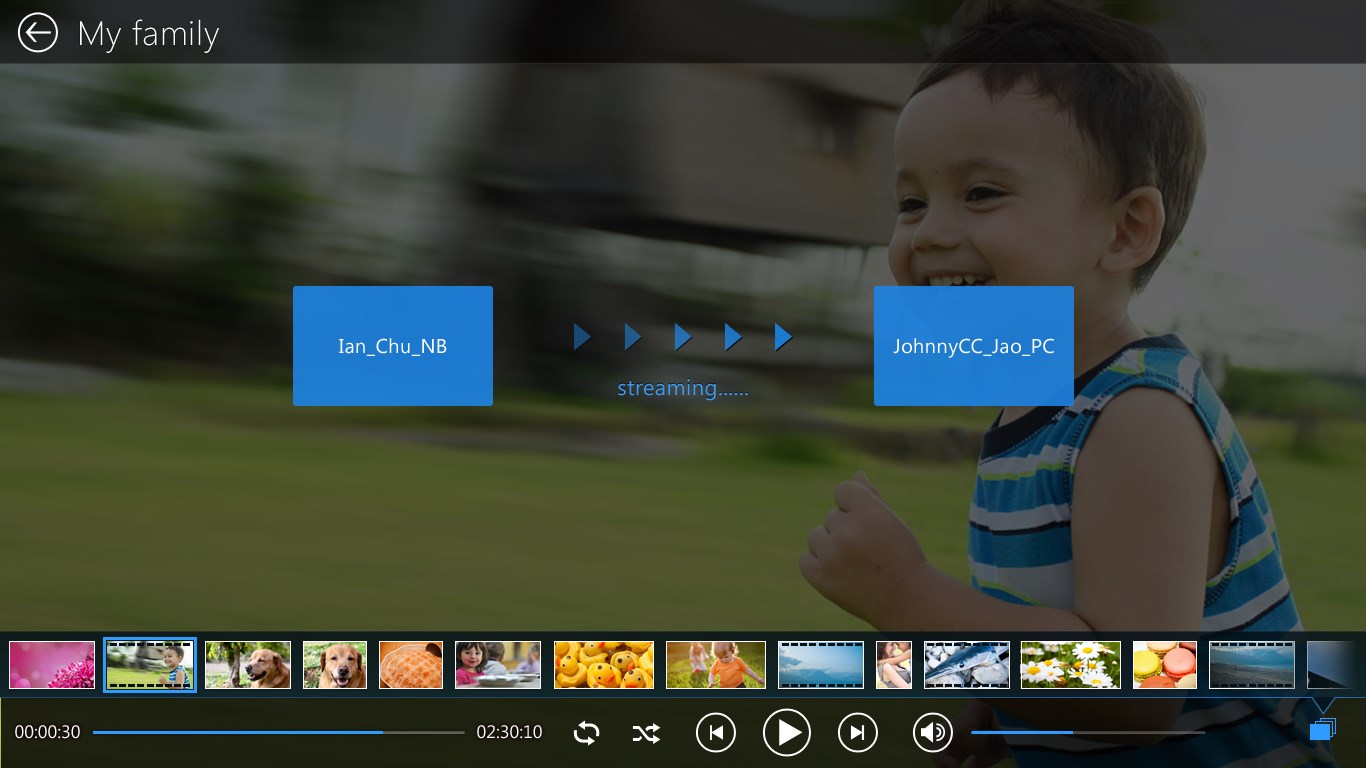Screen dimensions: 1366x768
Task: Open the white daisies thumbnail
Action: (x=1070, y=665)
